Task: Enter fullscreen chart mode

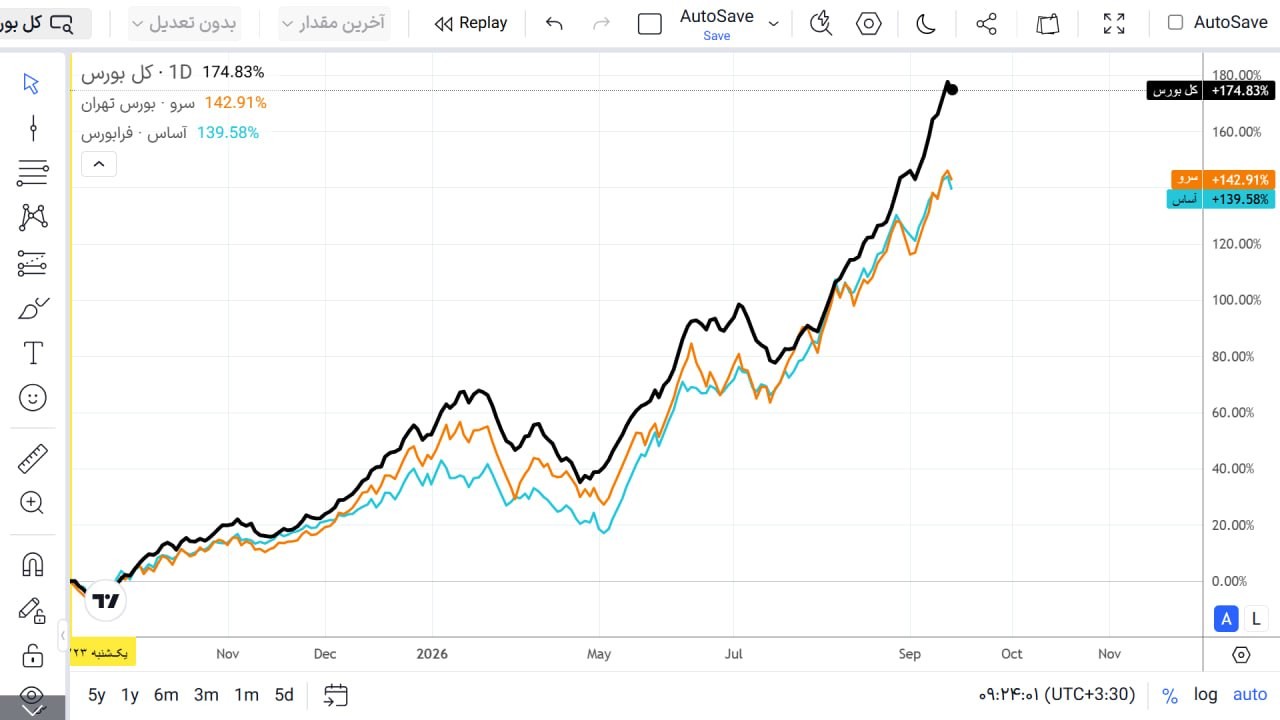Action: coord(1114,23)
